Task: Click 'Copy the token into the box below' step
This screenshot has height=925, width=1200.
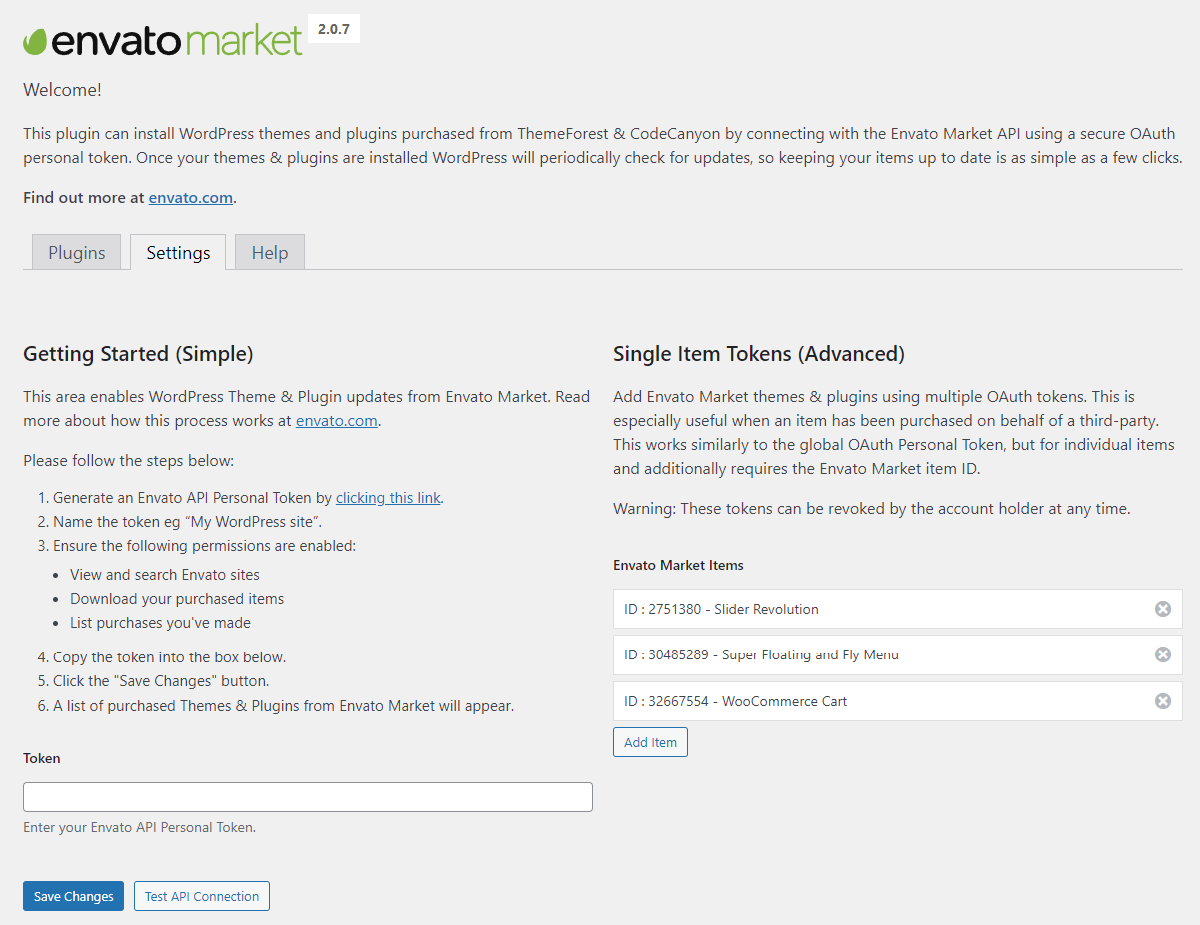Action: [170, 657]
